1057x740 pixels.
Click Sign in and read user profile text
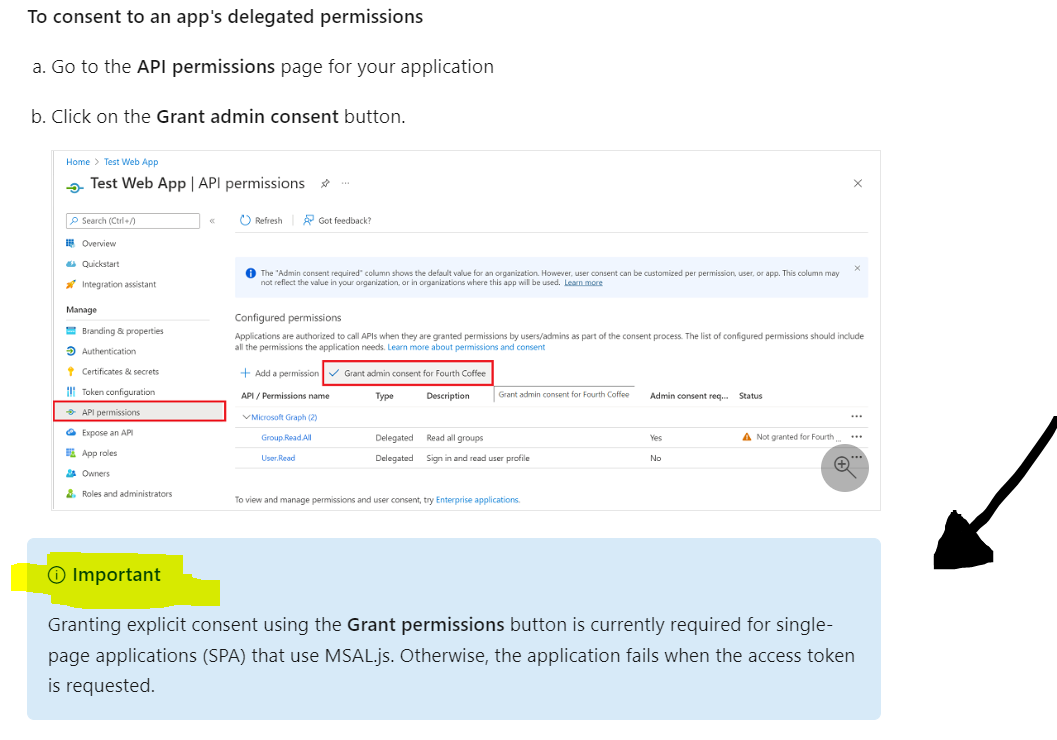pos(478,458)
